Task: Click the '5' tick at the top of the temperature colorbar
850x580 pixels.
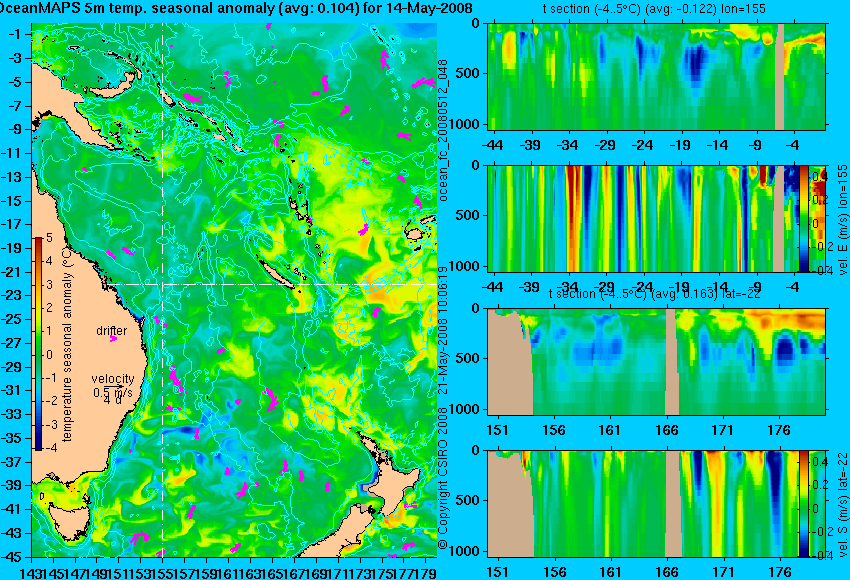Action: tap(49, 237)
